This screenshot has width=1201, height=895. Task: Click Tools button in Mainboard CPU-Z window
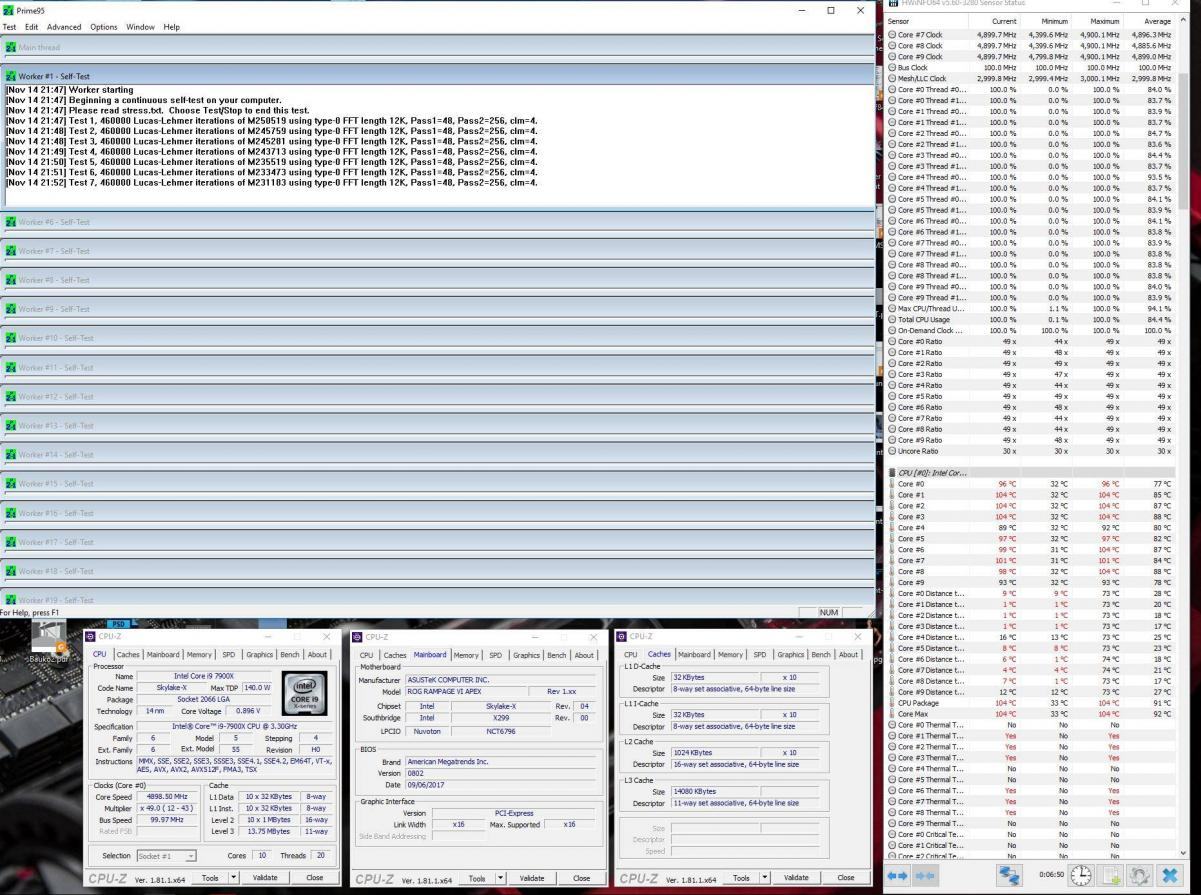[x=475, y=878]
